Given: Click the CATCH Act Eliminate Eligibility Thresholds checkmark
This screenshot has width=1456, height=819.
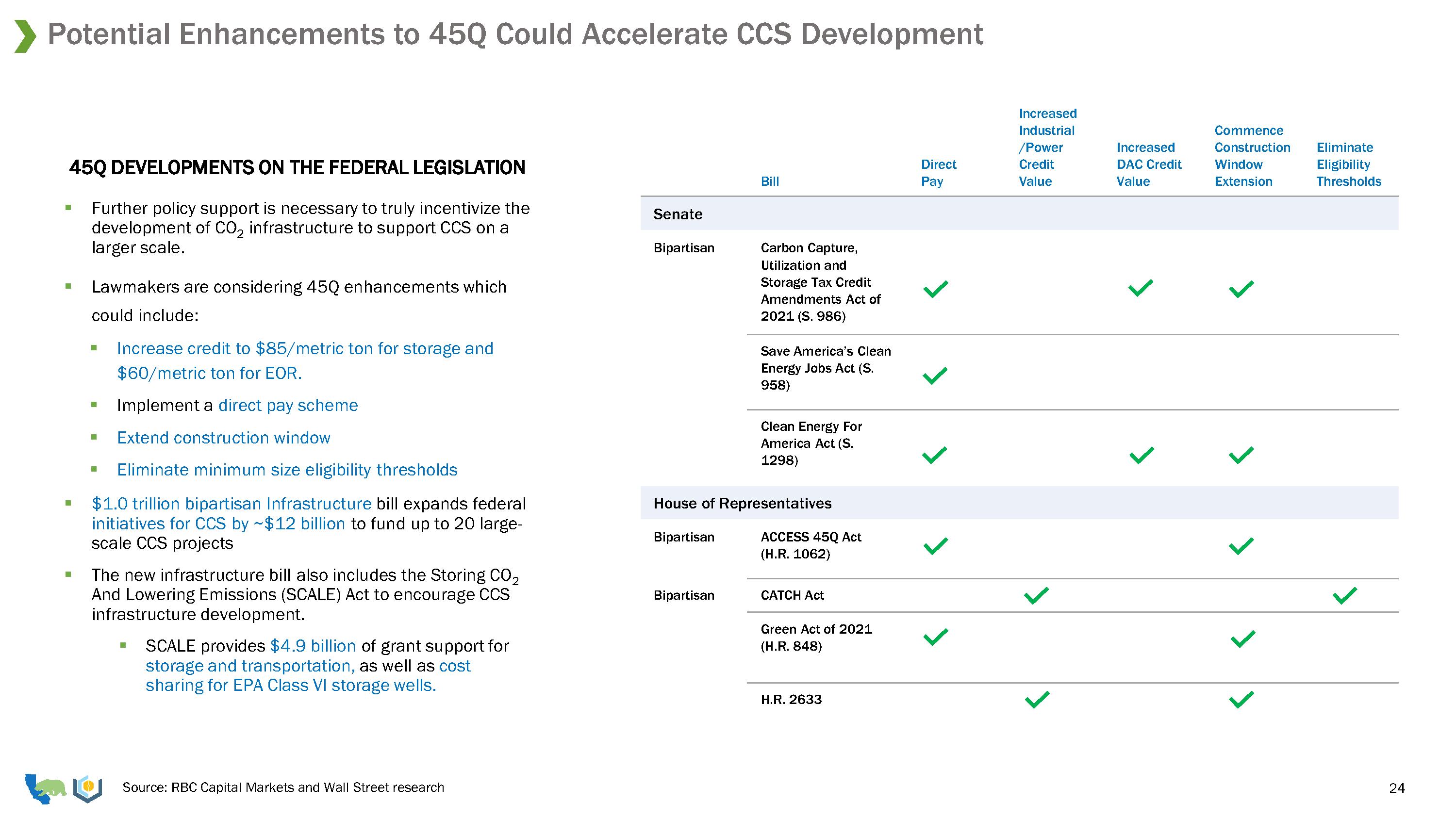Looking at the screenshot, I should click(1345, 595).
